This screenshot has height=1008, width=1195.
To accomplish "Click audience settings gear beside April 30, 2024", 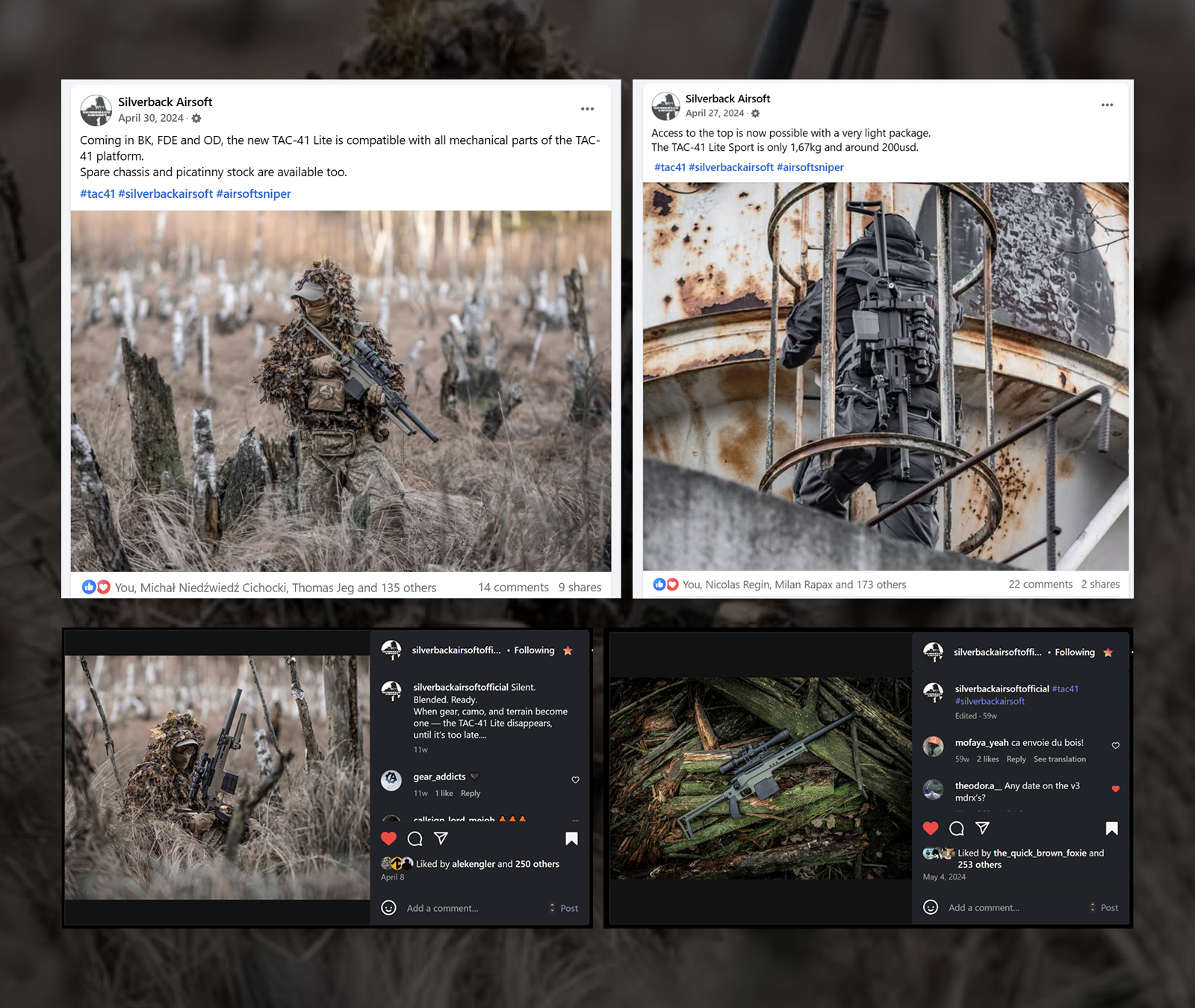I will [x=196, y=119].
